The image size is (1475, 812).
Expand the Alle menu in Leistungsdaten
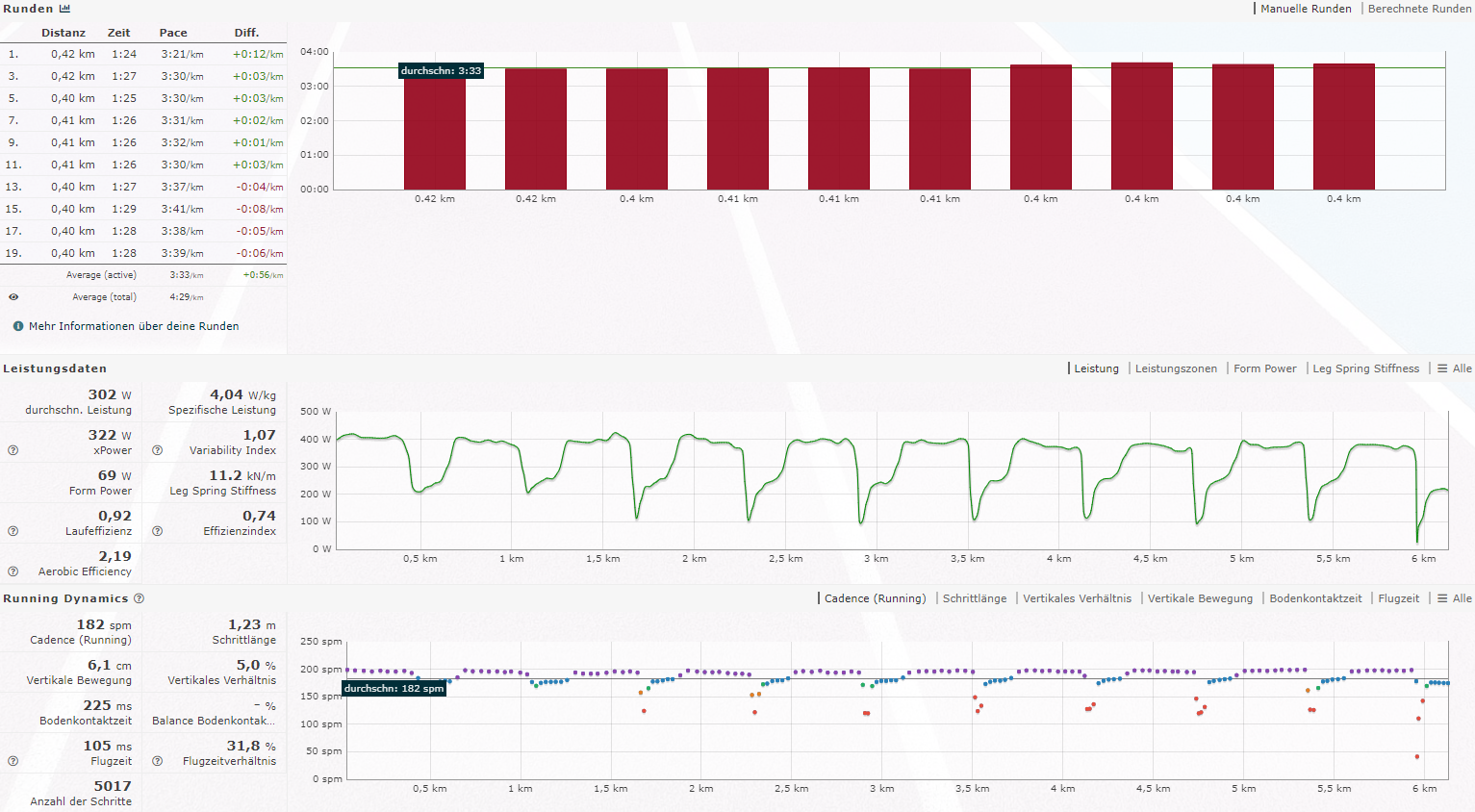1455,368
